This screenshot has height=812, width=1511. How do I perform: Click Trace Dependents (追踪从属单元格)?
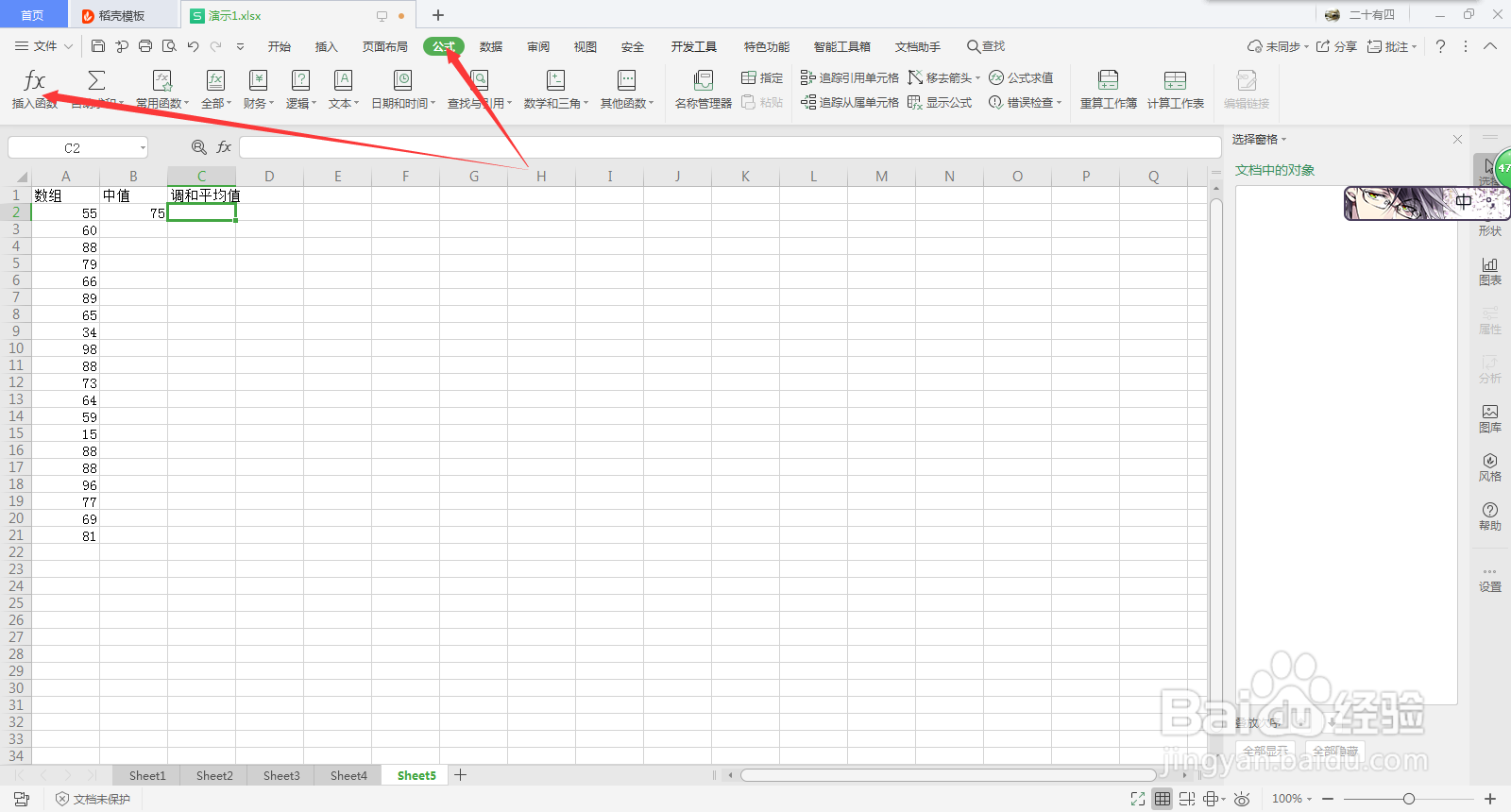(x=849, y=102)
